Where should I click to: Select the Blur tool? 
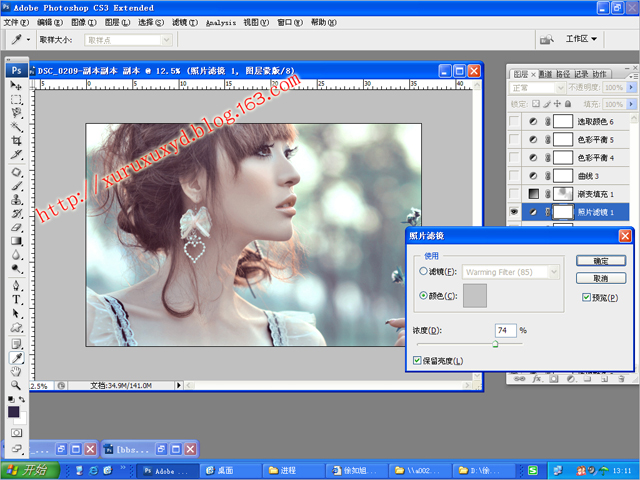coord(16,255)
